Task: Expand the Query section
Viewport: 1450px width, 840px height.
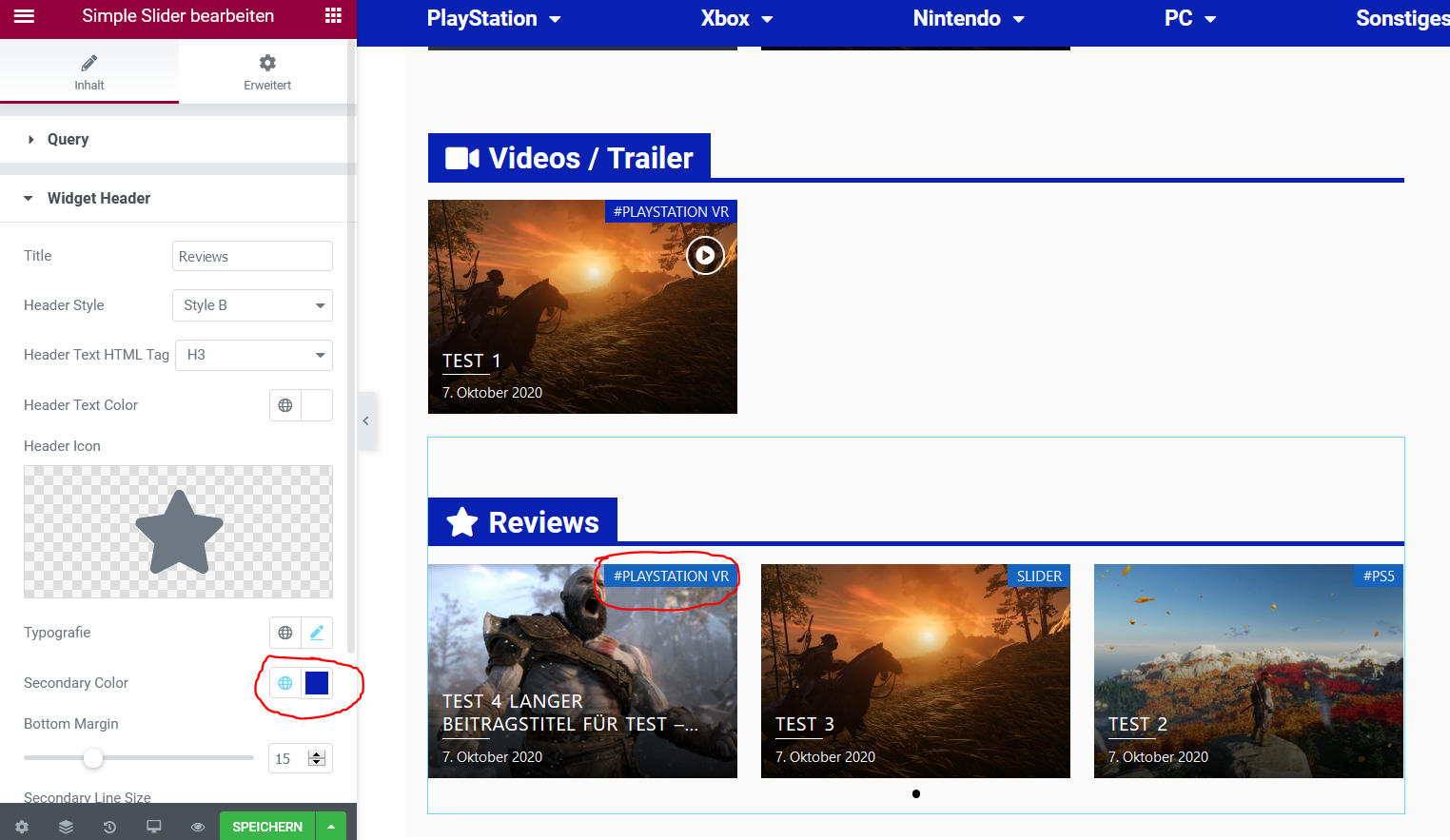Action: pos(178,139)
